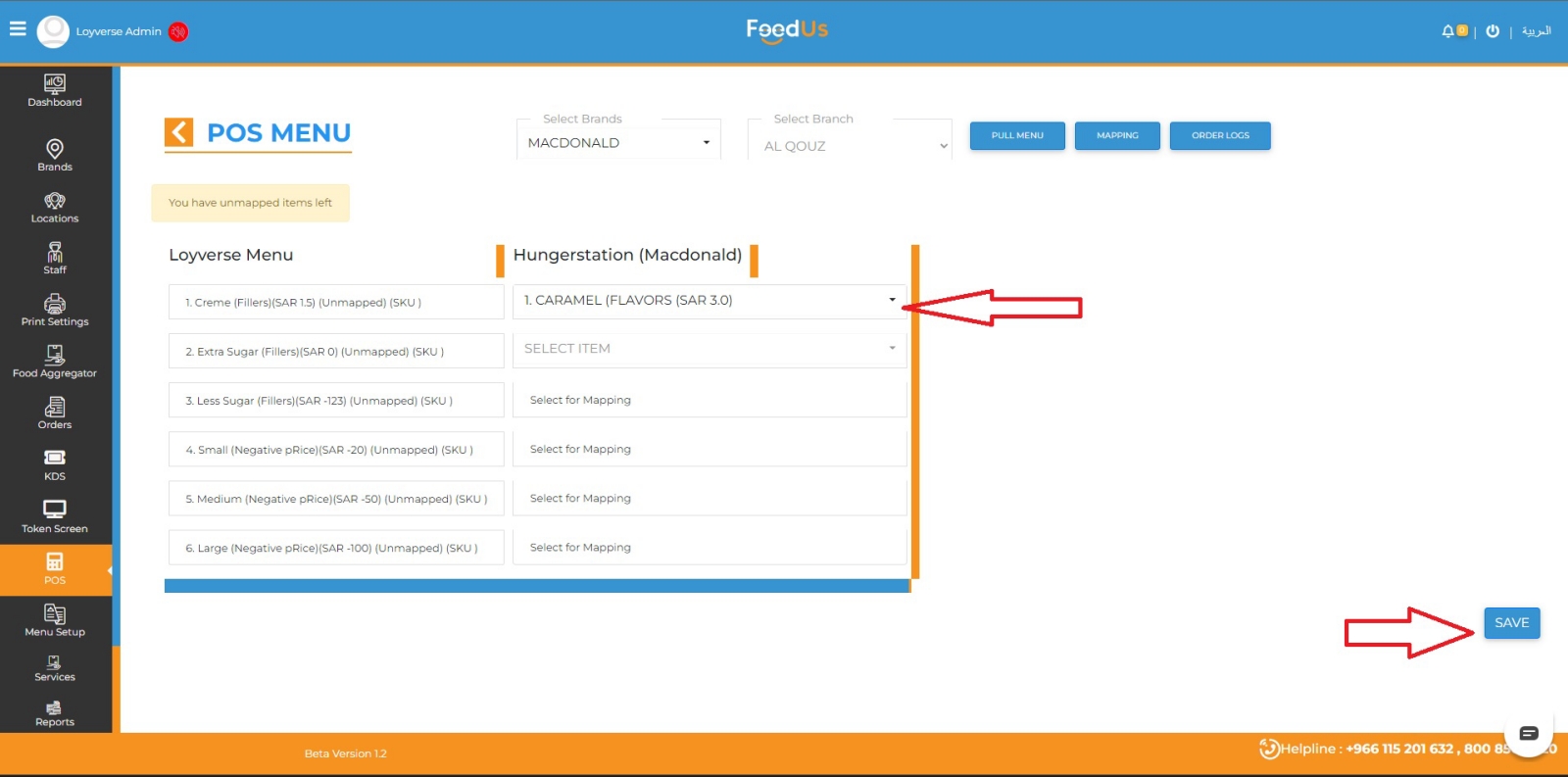Click the orange back arrow icon
The width and height of the screenshot is (1568, 777).
click(x=178, y=132)
